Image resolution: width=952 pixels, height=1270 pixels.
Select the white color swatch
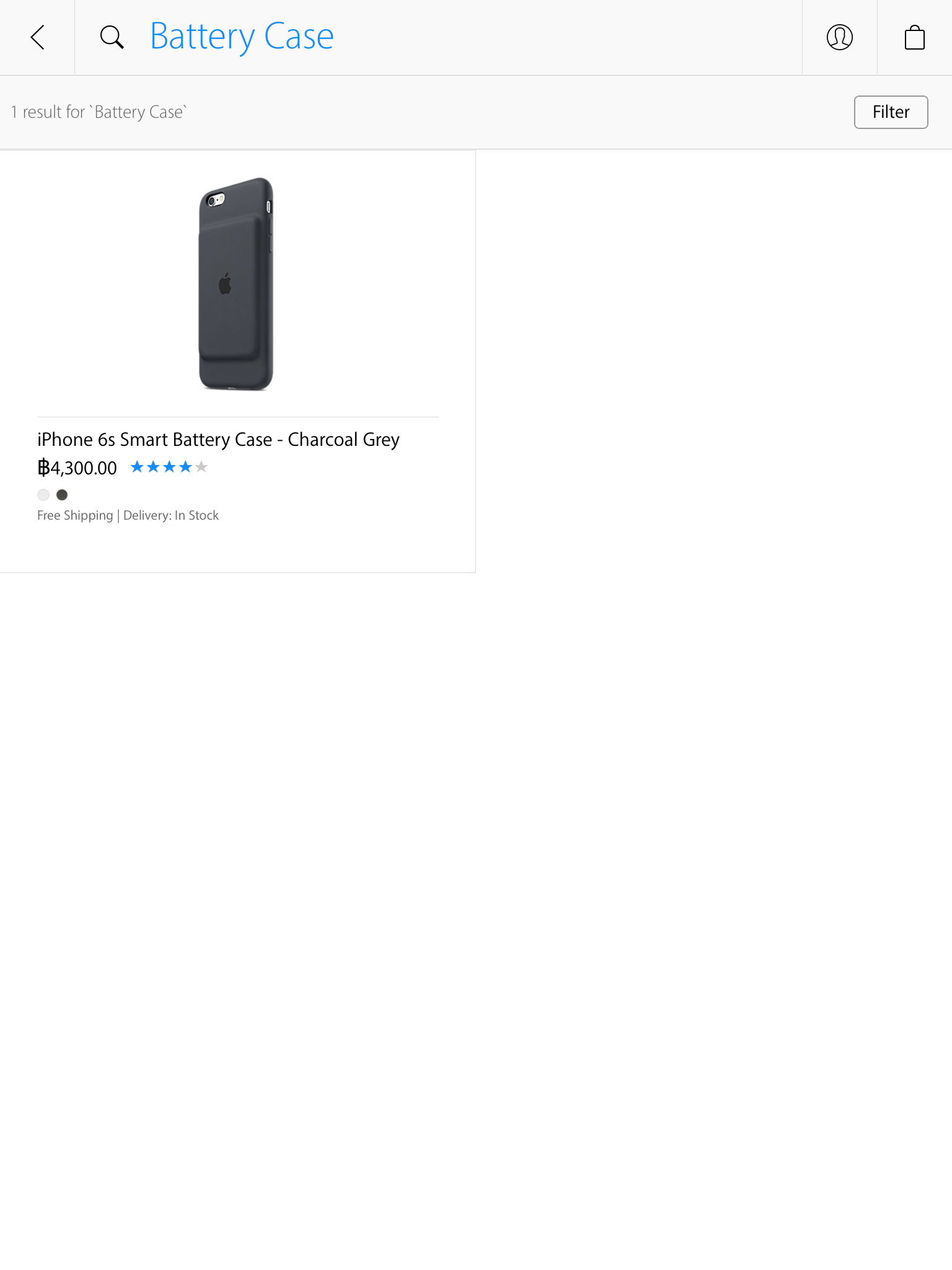click(x=43, y=495)
